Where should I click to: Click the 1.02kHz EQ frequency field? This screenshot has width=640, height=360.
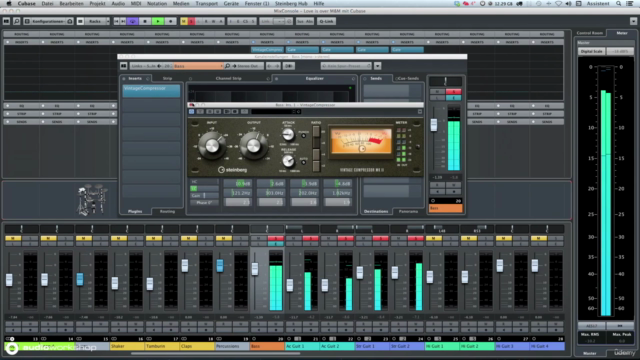click(338, 193)
